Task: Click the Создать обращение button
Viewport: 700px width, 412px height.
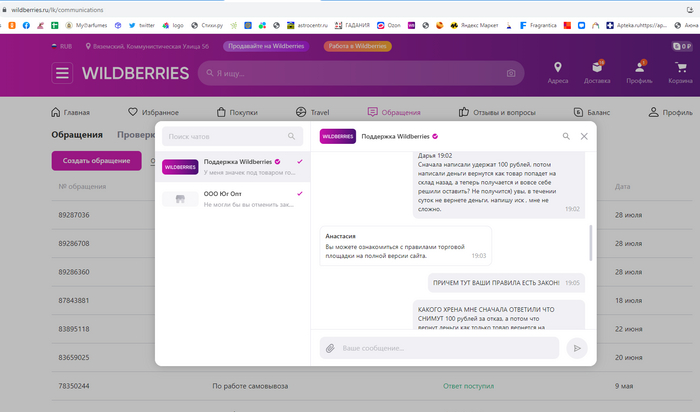Action: 96,161
